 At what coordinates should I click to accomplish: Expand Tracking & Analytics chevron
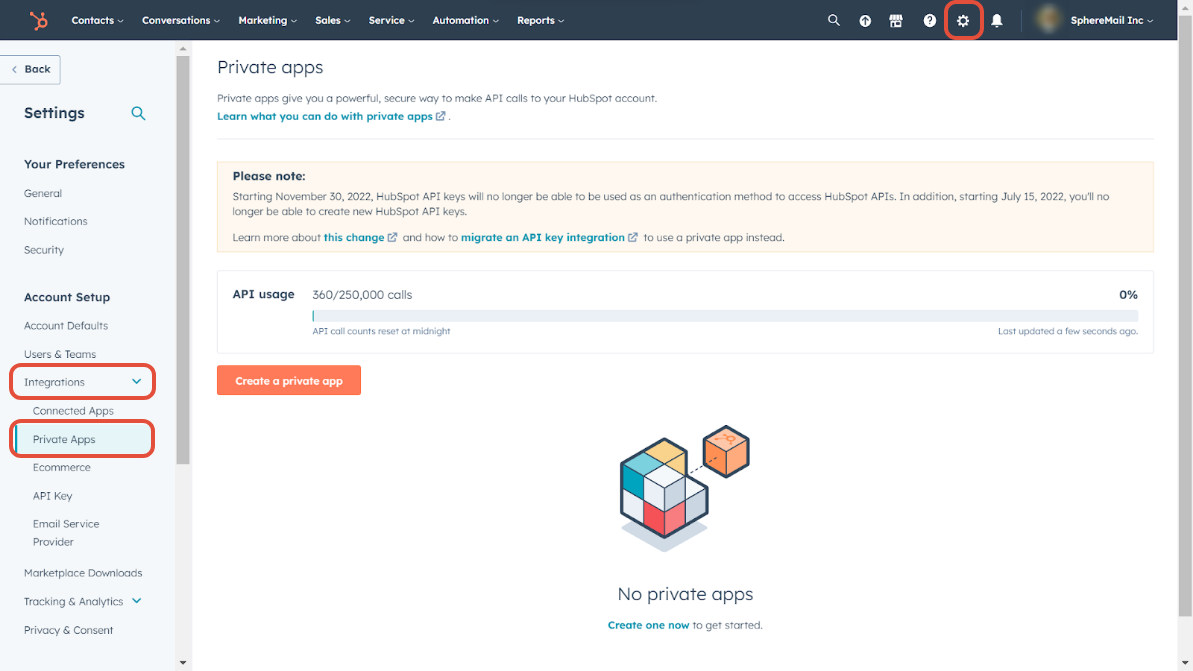pos(137,600)
